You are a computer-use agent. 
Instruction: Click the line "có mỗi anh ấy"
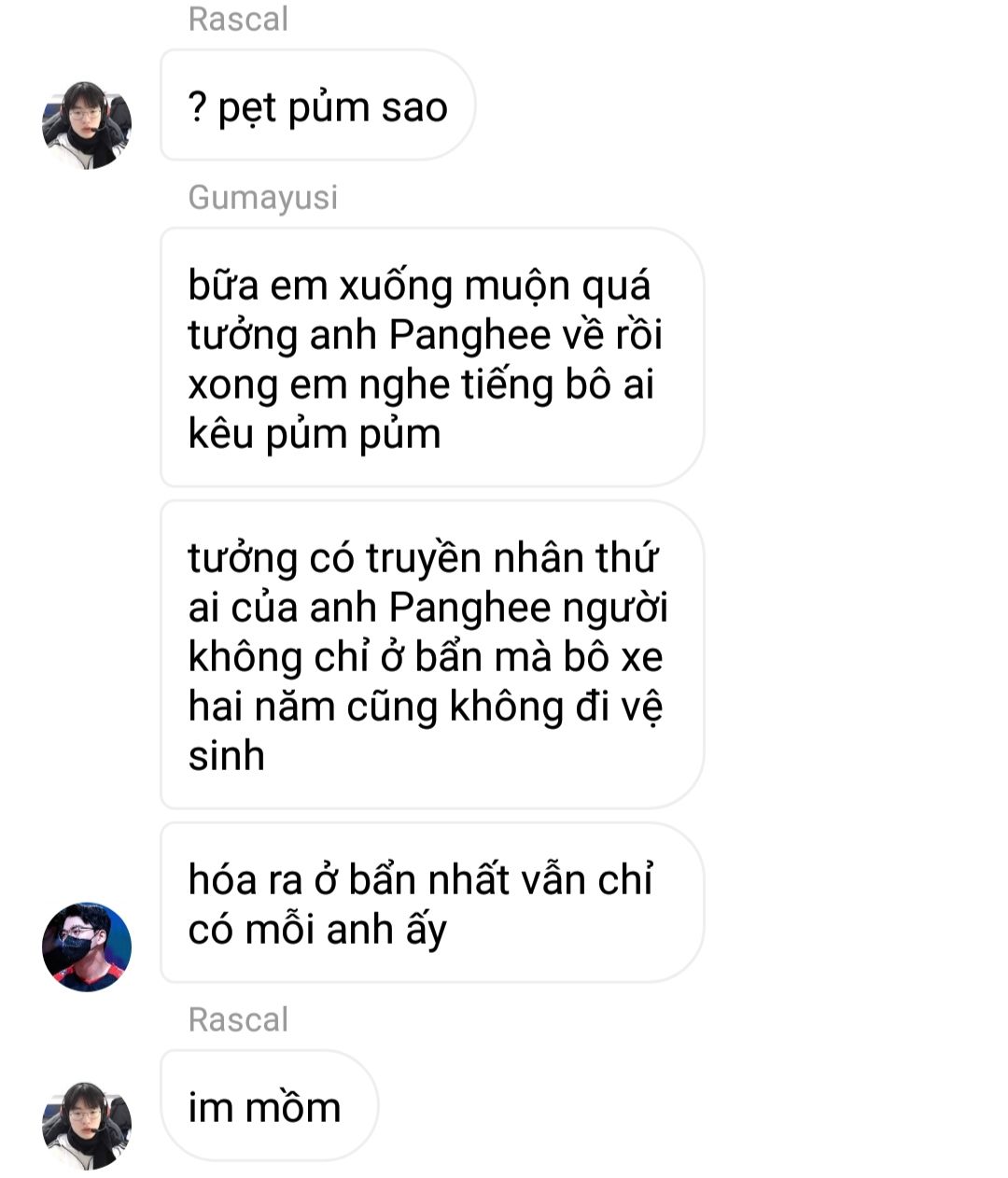[x=317, y=931]
